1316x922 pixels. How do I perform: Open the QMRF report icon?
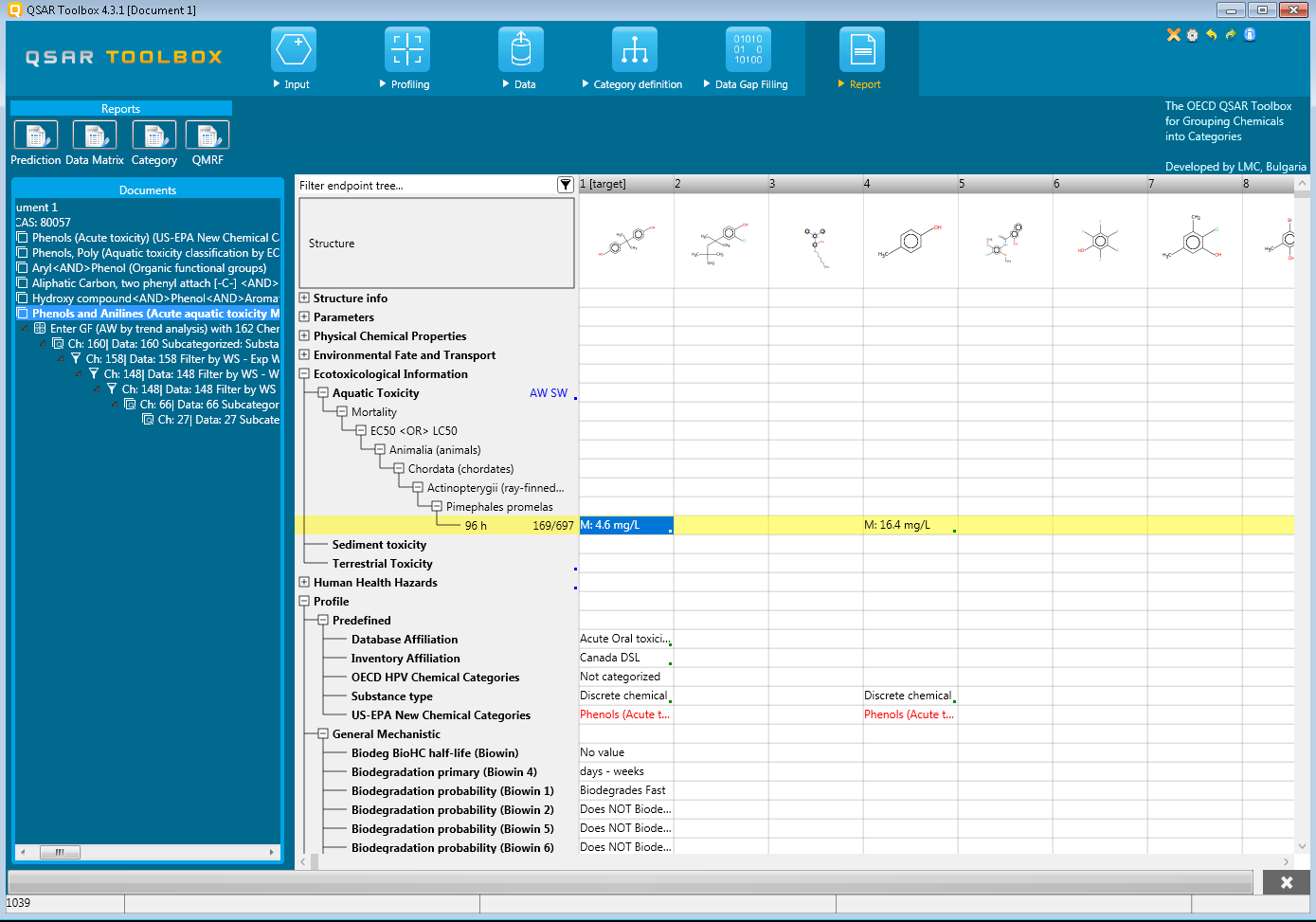(x=207, y=136)
